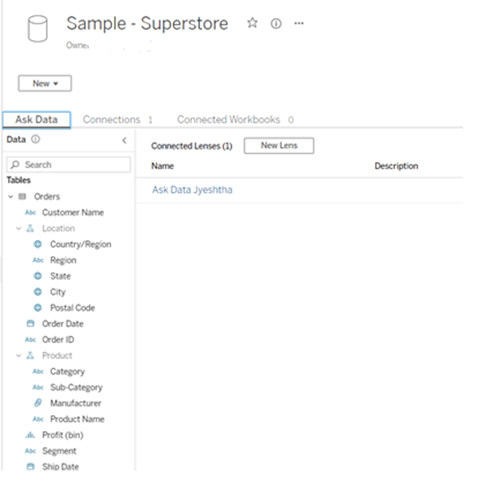This screenshot has width=478, height=490.
Task: Click the Connected Lenses (1) heading
Action: click(x=192, y=146)
